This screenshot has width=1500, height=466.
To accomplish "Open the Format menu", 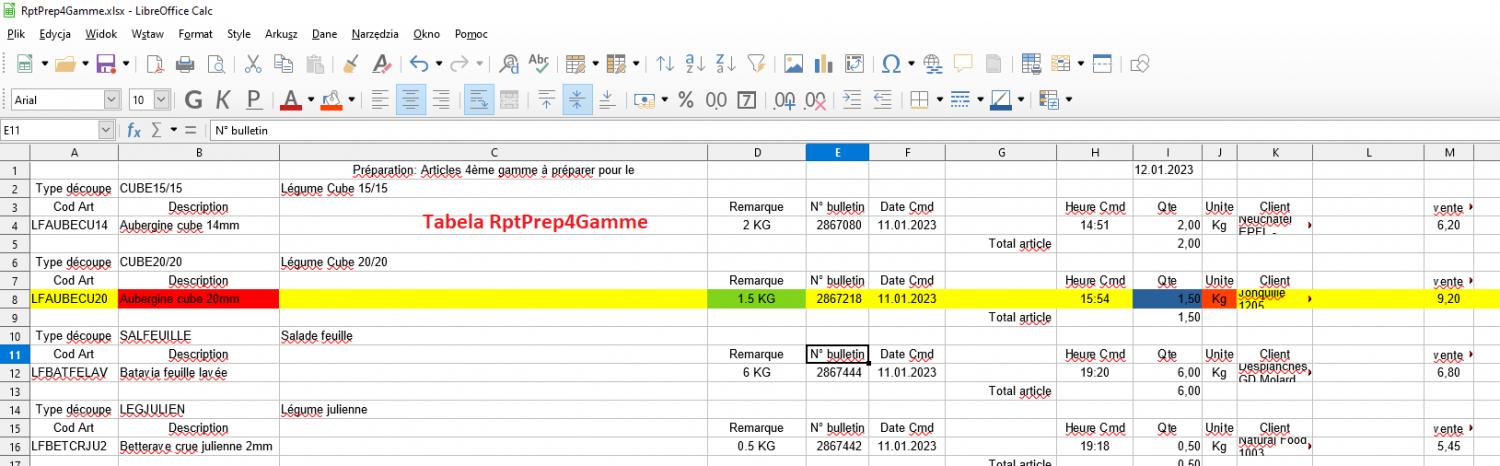I will 195,34.
